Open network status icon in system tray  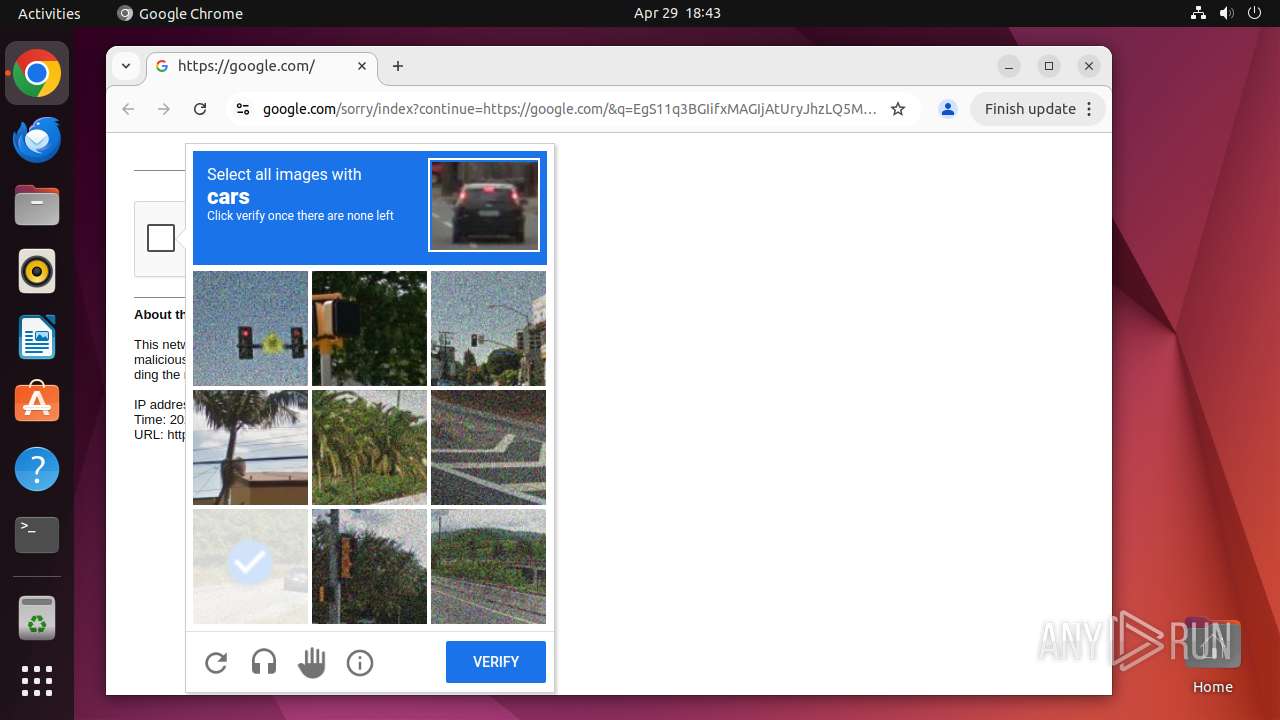point(1198,13)
